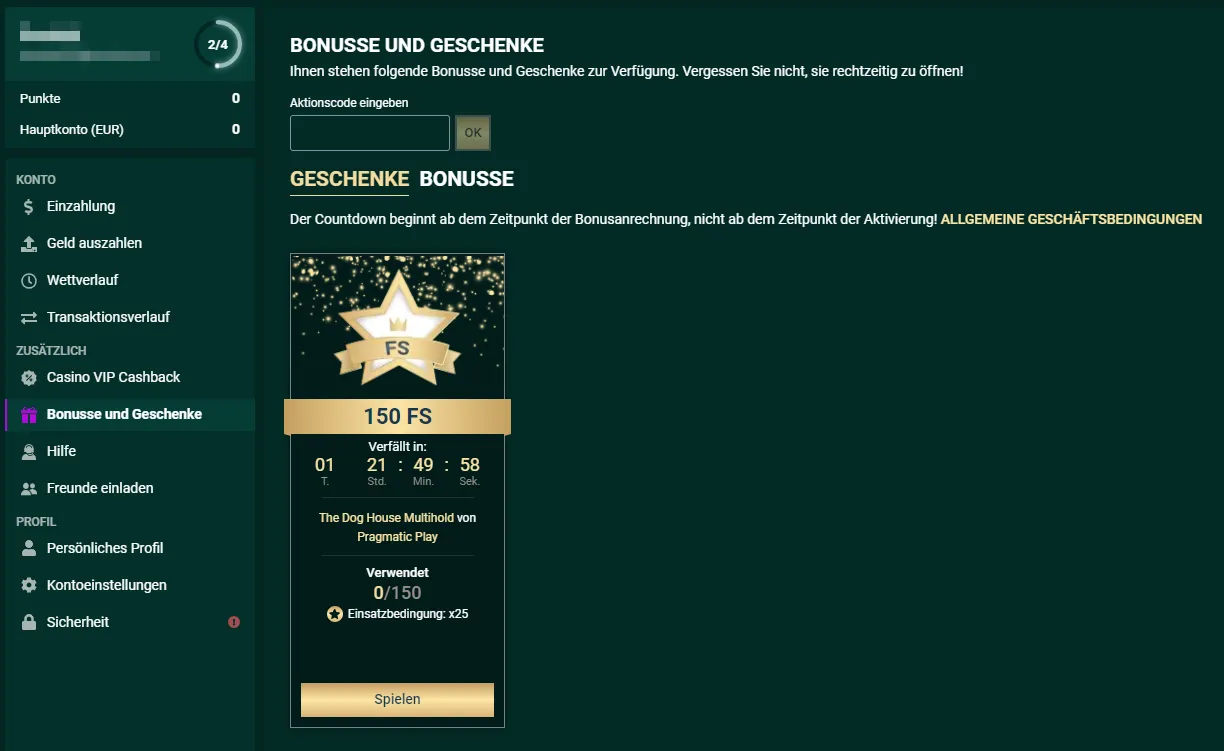Click the star icon beside Einsatzbedingung
Viewport: 1224px width, 751px height.
point(335,614)
